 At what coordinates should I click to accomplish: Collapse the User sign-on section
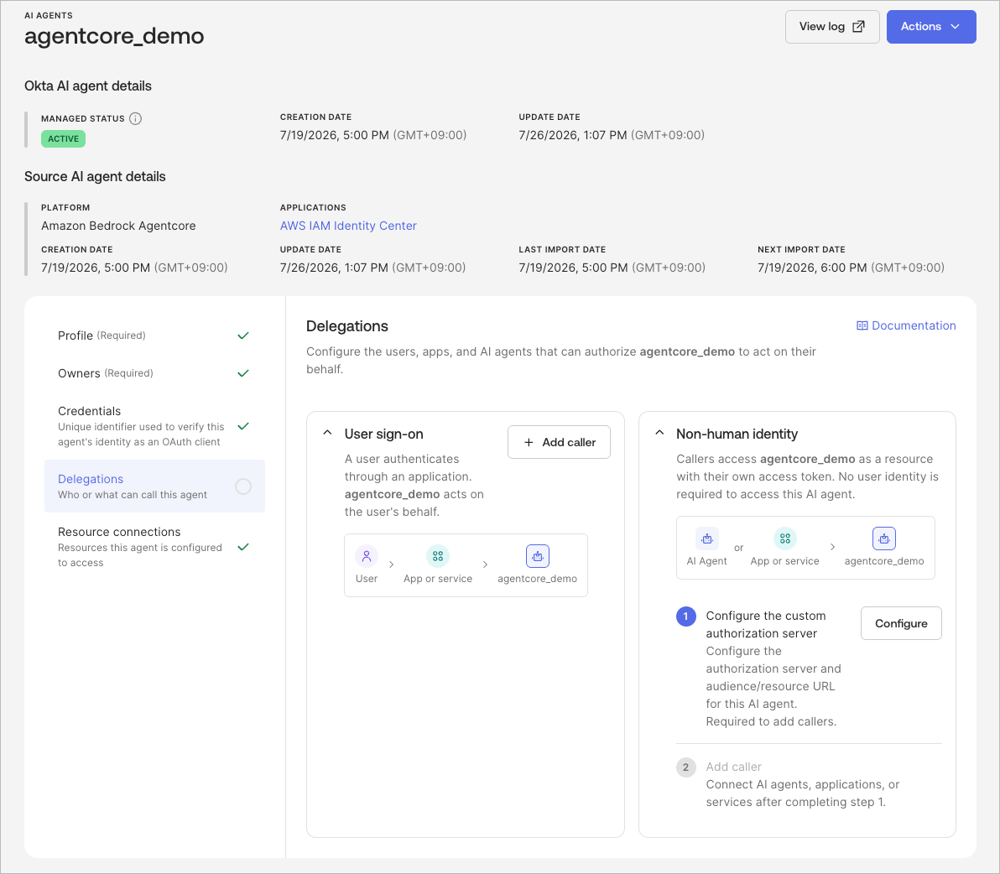tap(327, 433)
